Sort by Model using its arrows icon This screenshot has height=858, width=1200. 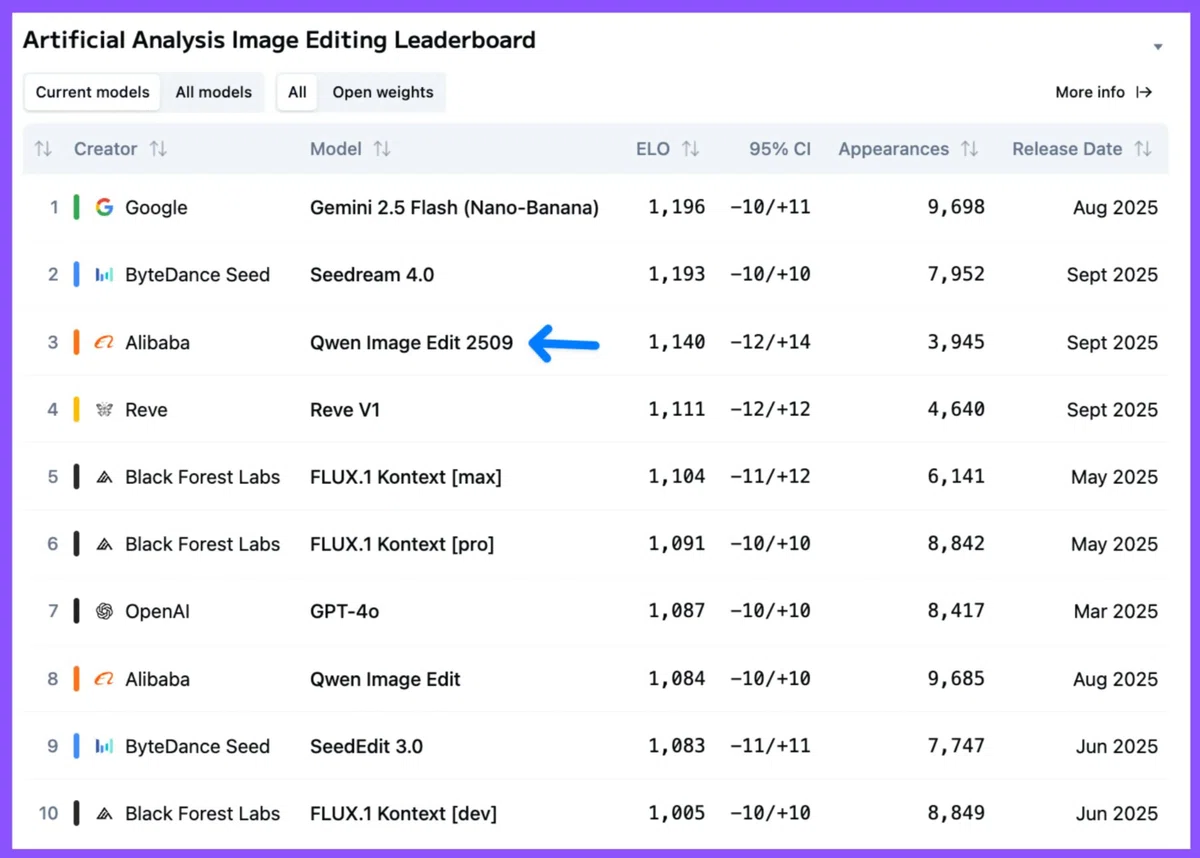[382, 149]
